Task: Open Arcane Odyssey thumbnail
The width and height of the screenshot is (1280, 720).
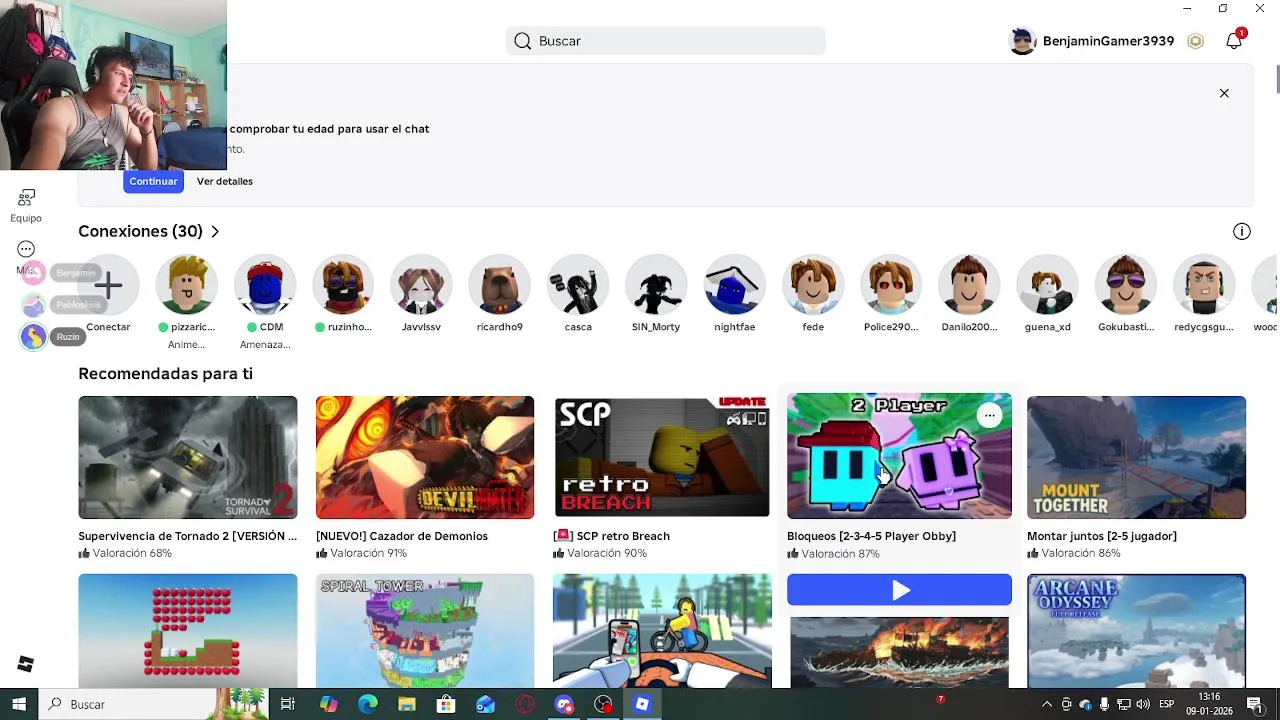Action: pos(1136,631)
